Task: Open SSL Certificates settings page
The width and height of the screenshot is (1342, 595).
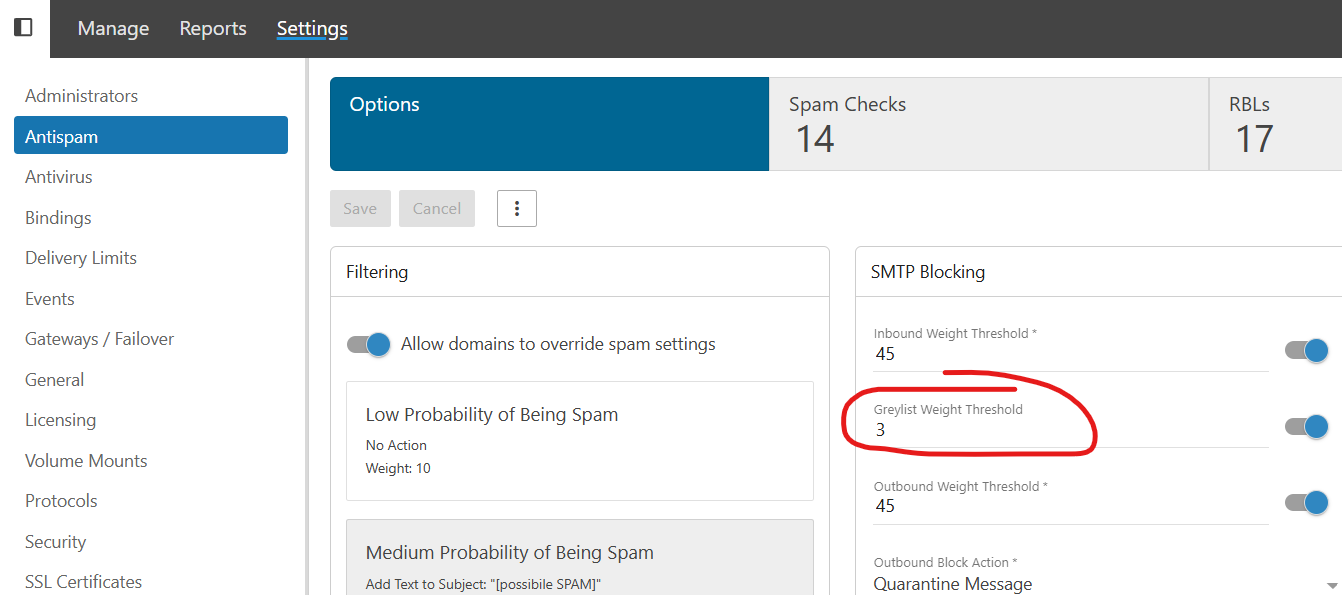Action: 83,582
